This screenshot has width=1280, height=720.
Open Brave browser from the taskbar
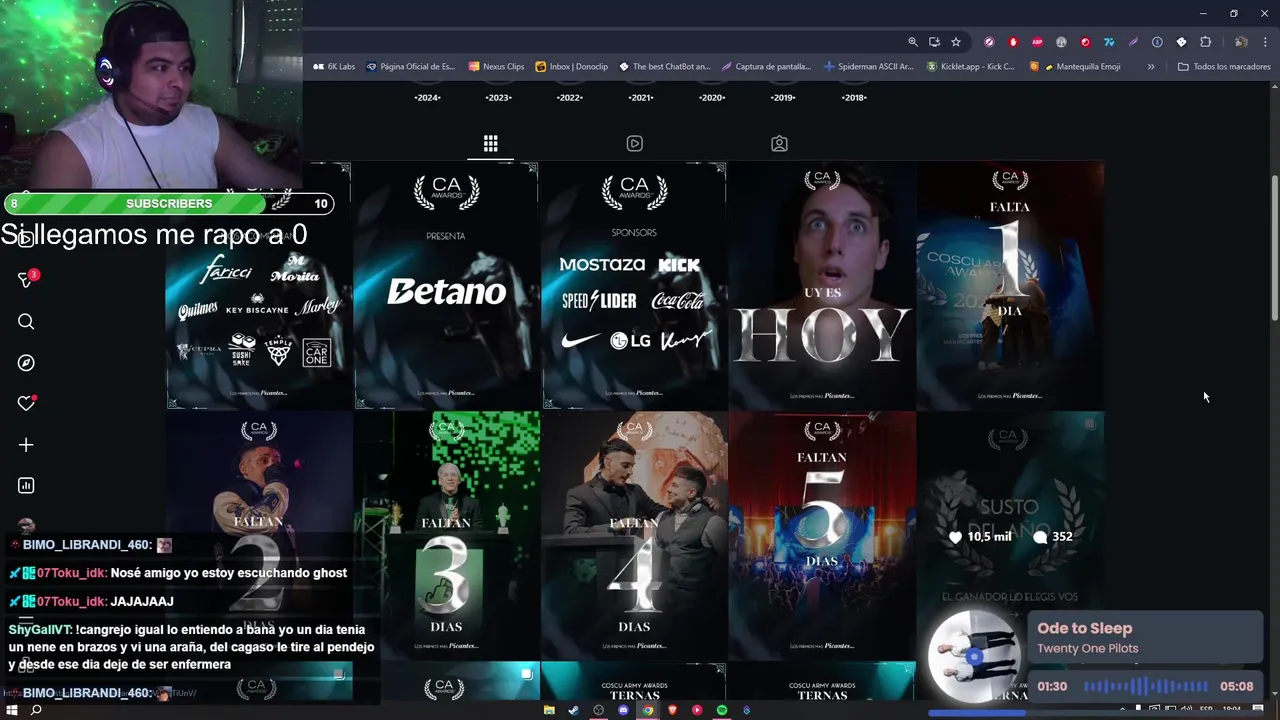pos(673,710)
